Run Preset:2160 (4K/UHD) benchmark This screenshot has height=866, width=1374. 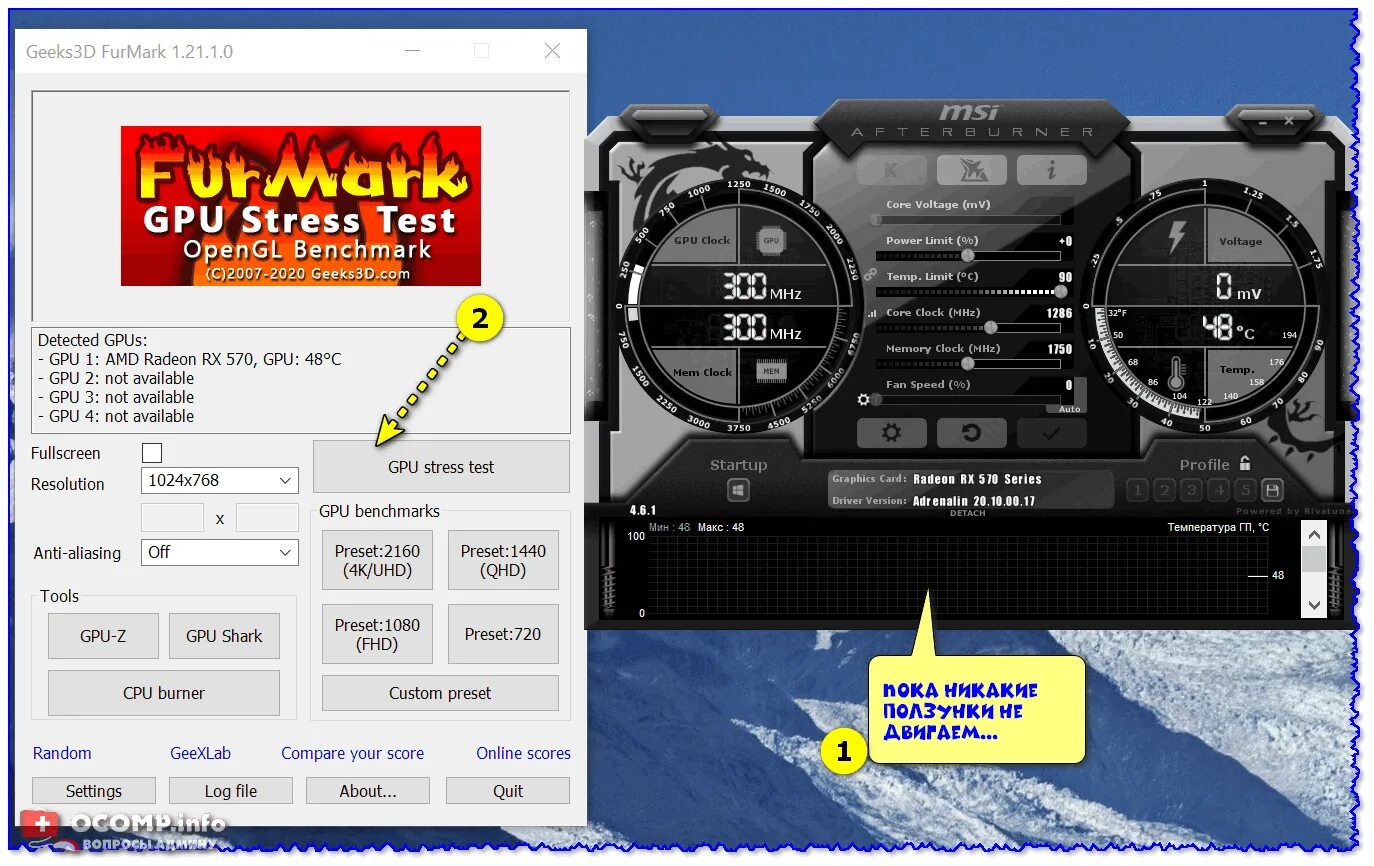pos(377,560)
